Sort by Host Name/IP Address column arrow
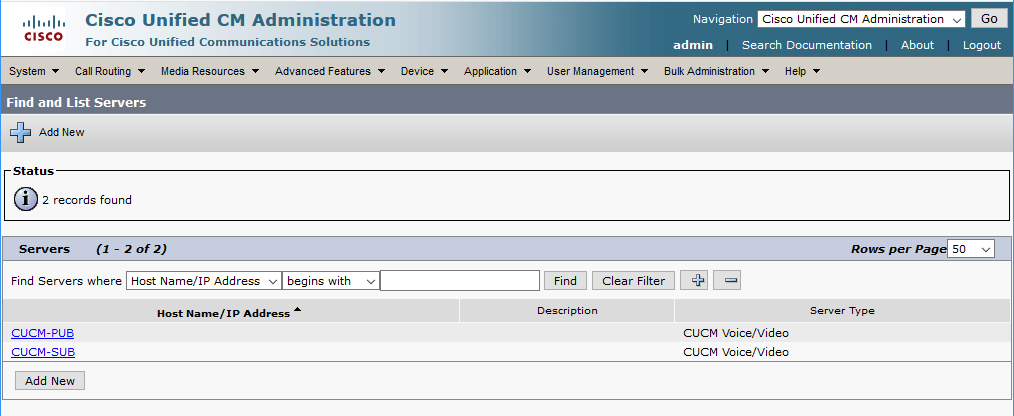Viewport: 1014px width, 416px height. tap(297, 310)
